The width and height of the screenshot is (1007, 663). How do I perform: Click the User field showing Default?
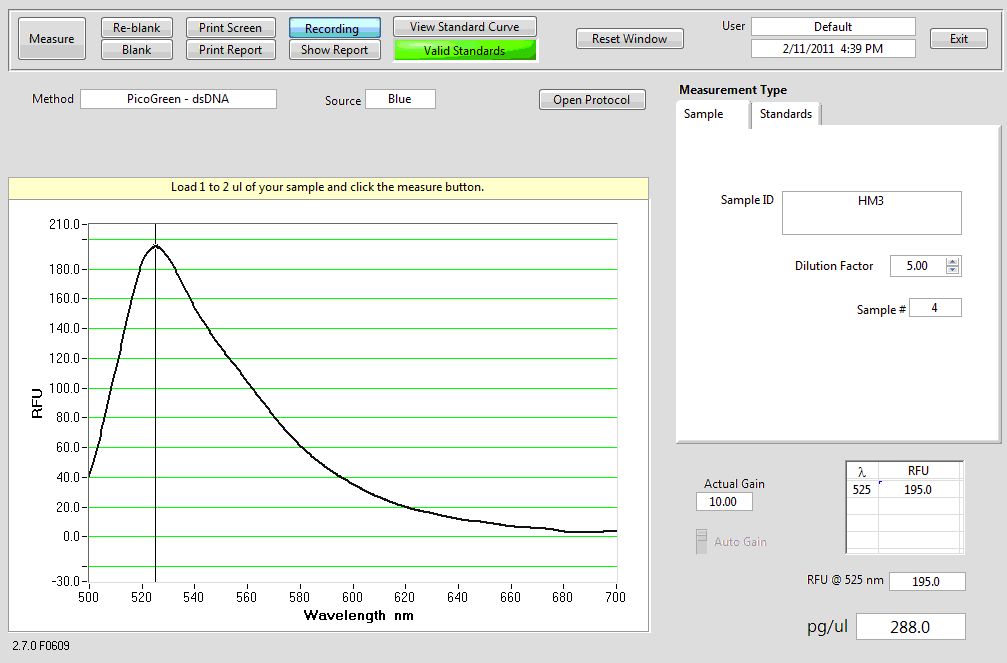(833, 26)
